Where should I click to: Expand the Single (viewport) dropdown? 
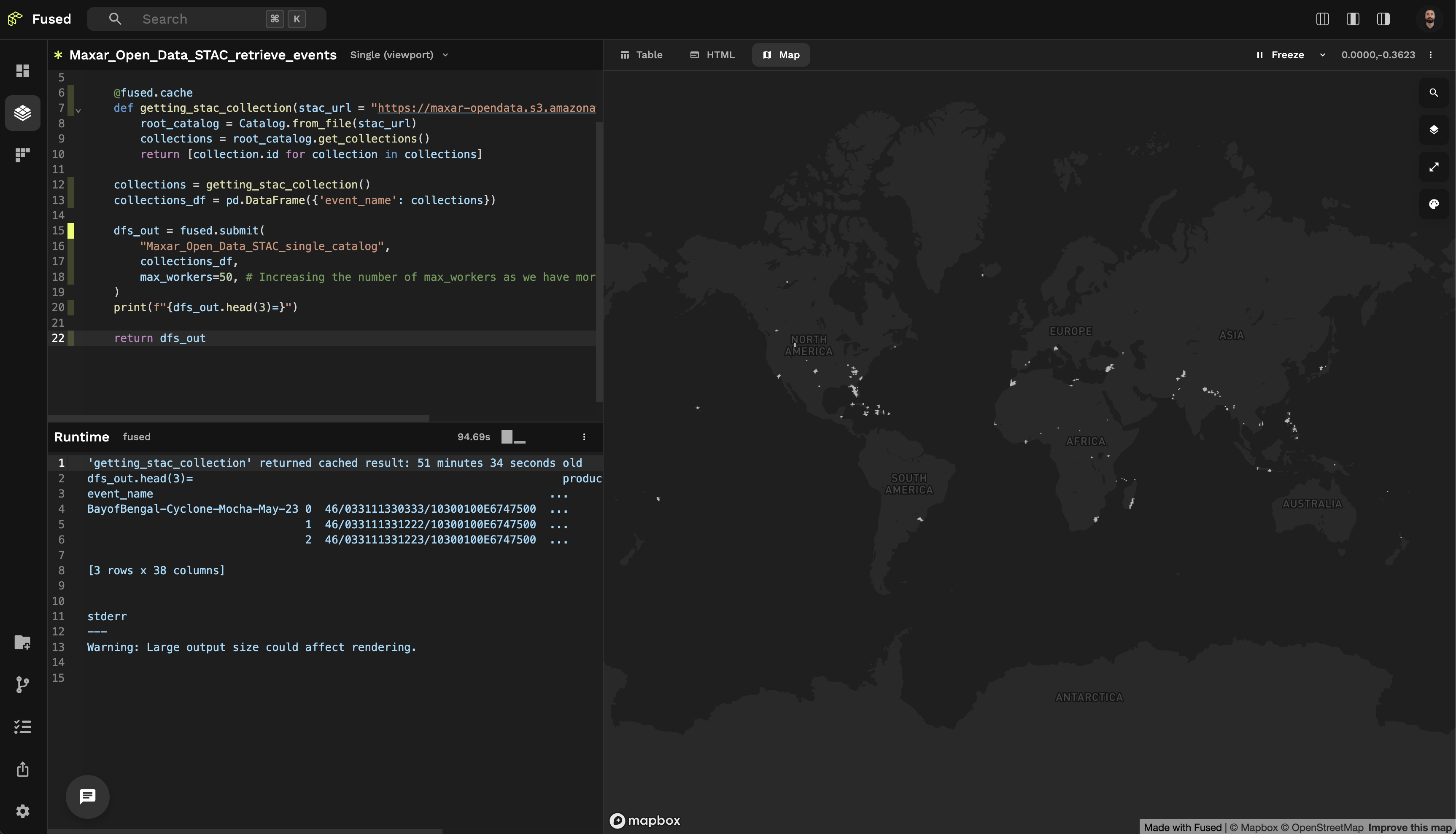399,55
